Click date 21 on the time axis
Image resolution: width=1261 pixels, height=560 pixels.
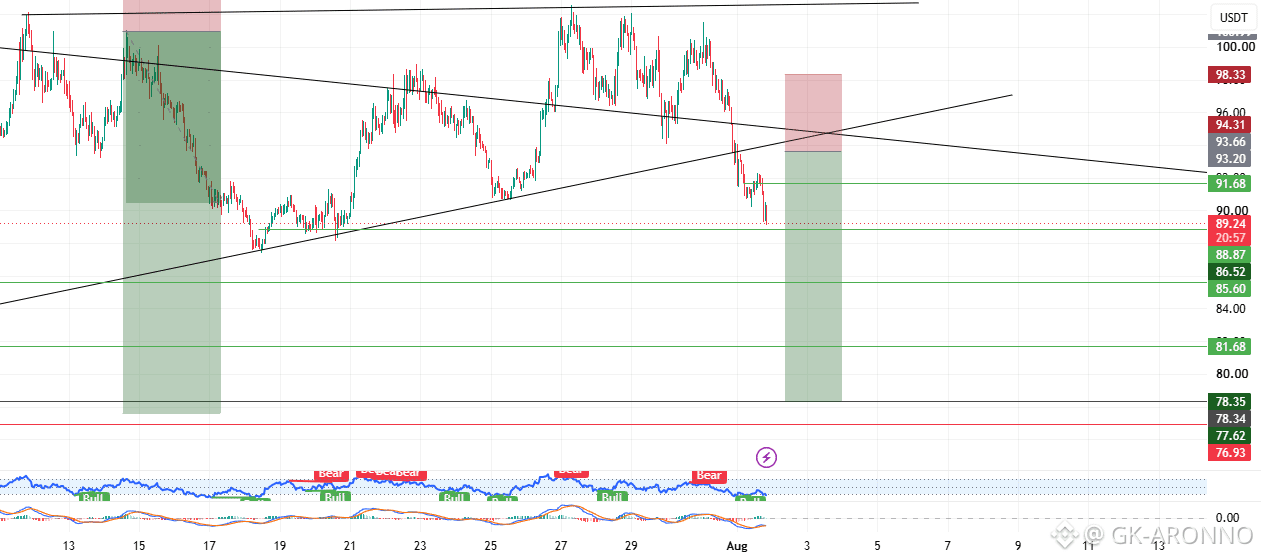350,546
